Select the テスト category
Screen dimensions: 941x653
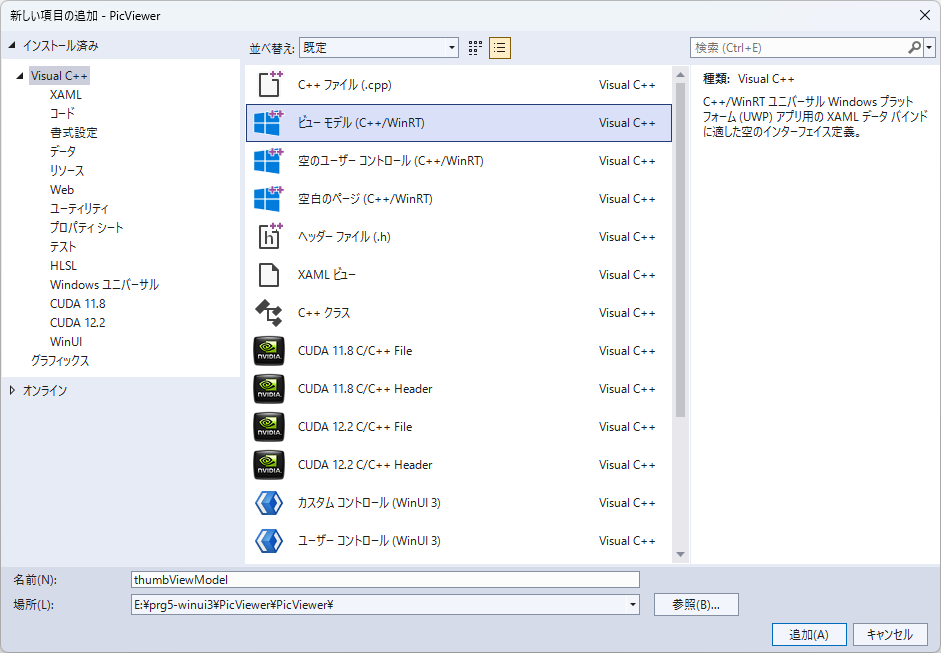pyautogui.click(x=63, y=247)
